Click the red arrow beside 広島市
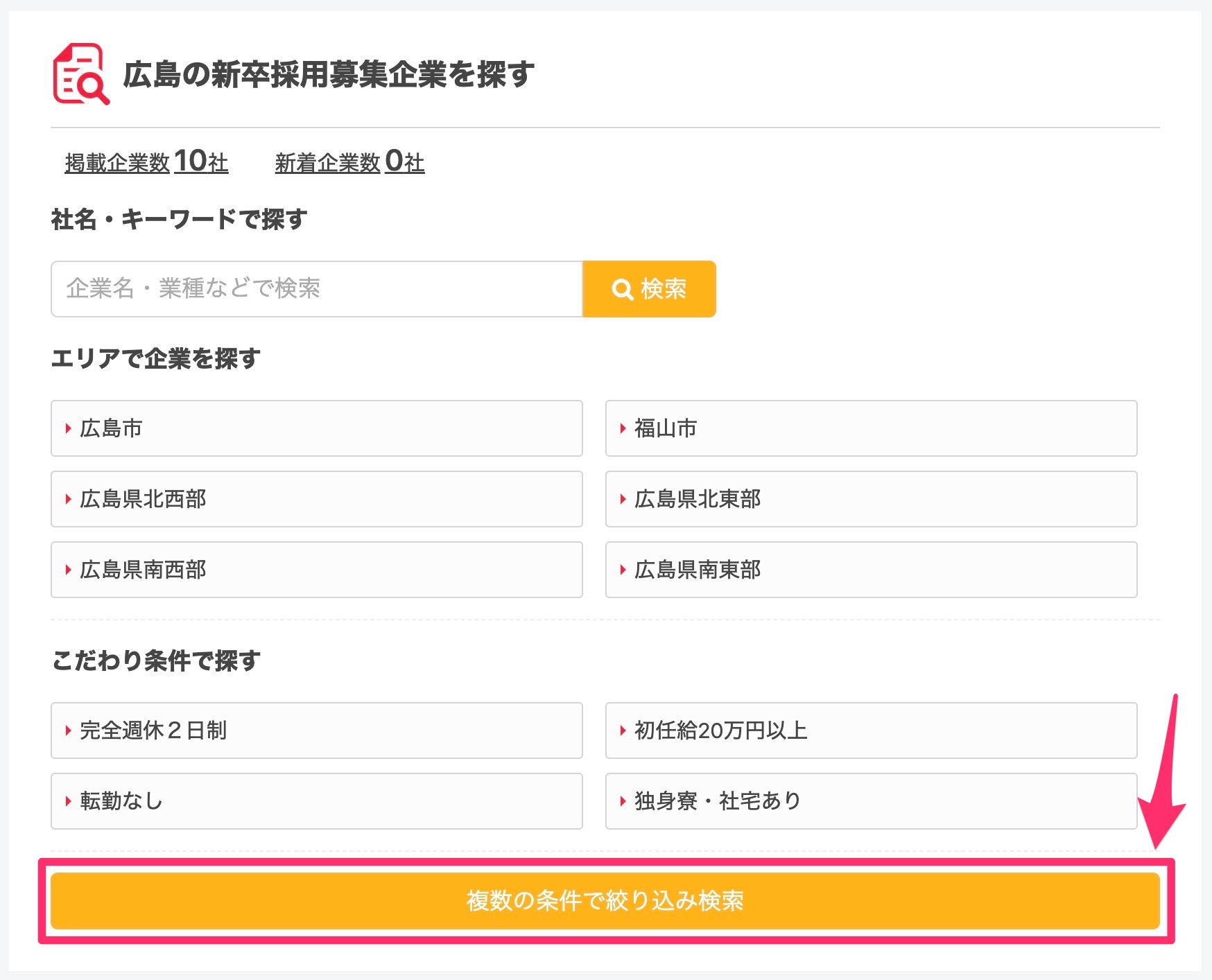Screen dimensions: 1212x980 coord(68,428)
